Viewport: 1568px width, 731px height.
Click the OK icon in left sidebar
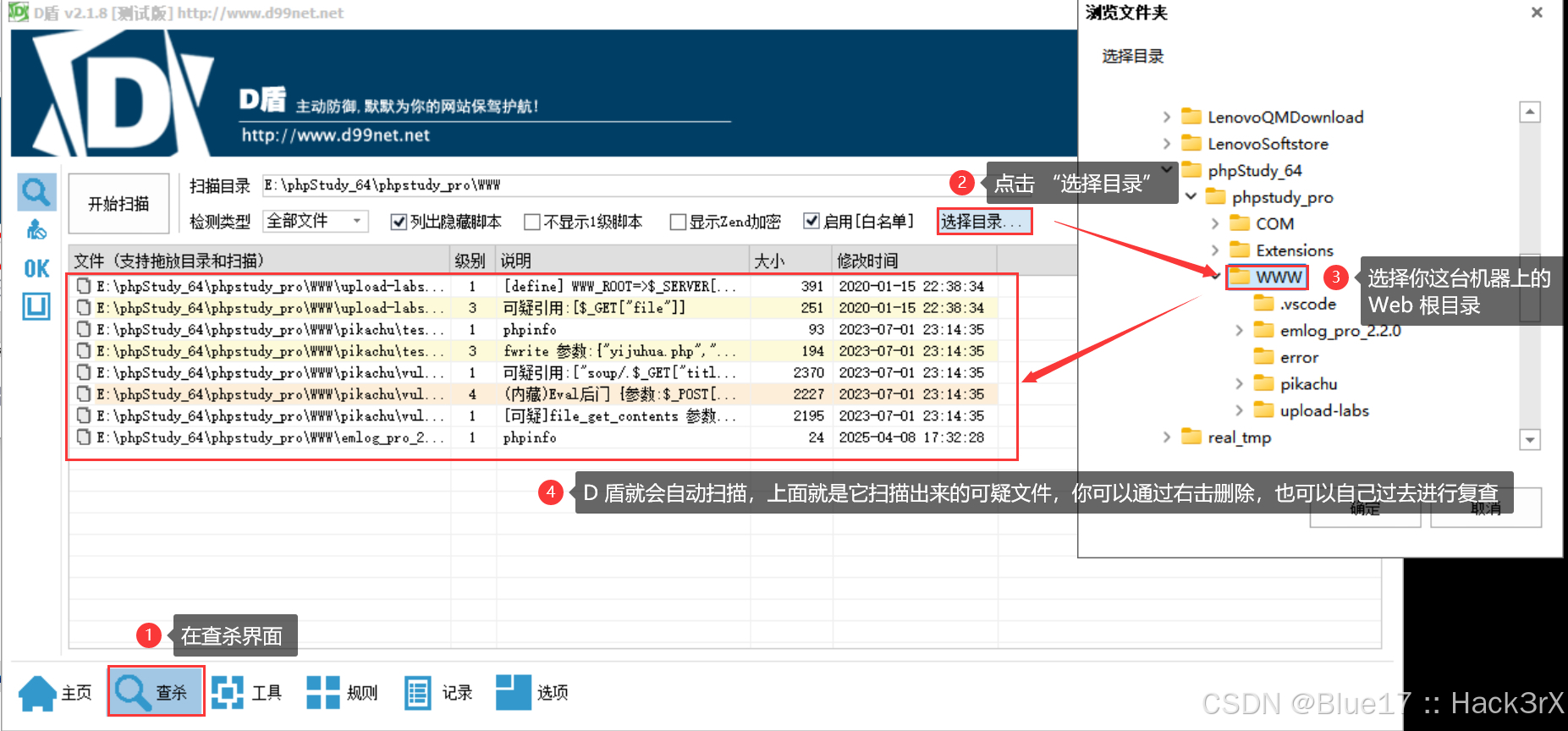(x=36, y=268)
